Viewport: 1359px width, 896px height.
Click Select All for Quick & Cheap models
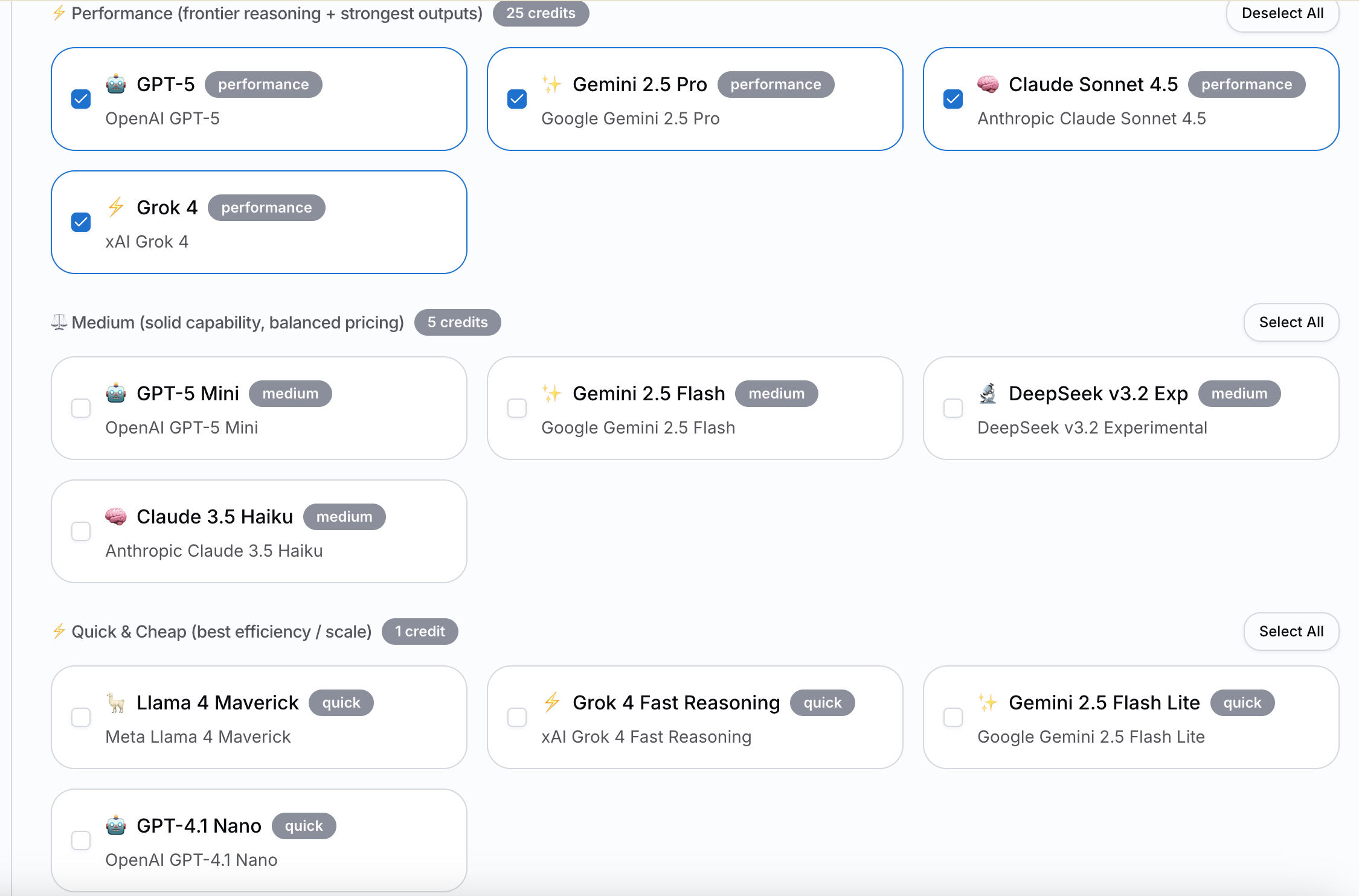click(x=1291, y=631)
